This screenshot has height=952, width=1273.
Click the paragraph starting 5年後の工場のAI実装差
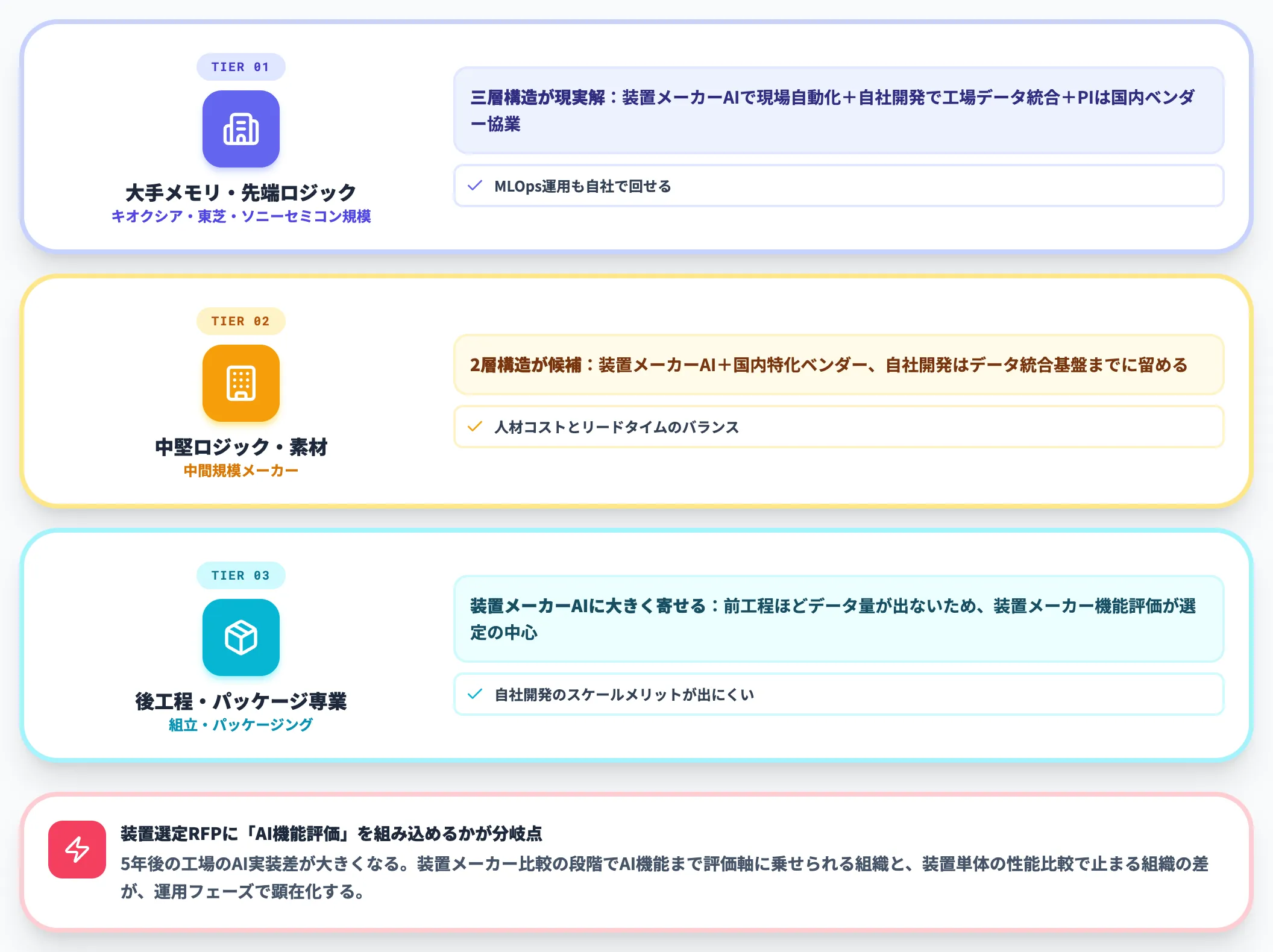[664, 877]
